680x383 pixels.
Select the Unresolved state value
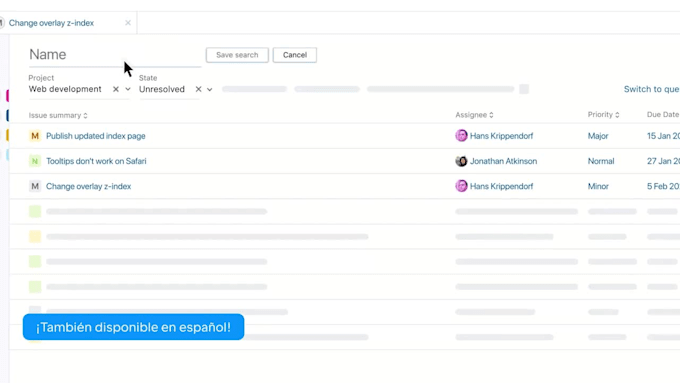(x=162, y=89)
